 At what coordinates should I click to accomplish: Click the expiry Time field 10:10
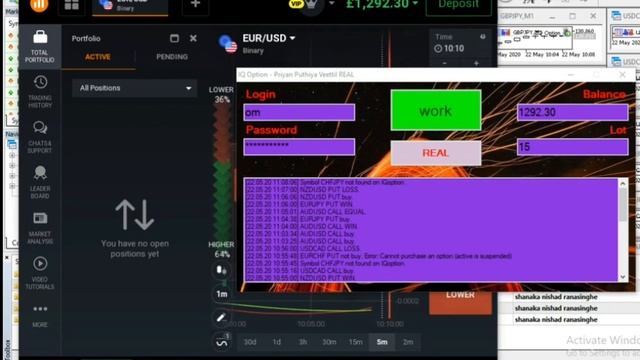pos(449,49)
